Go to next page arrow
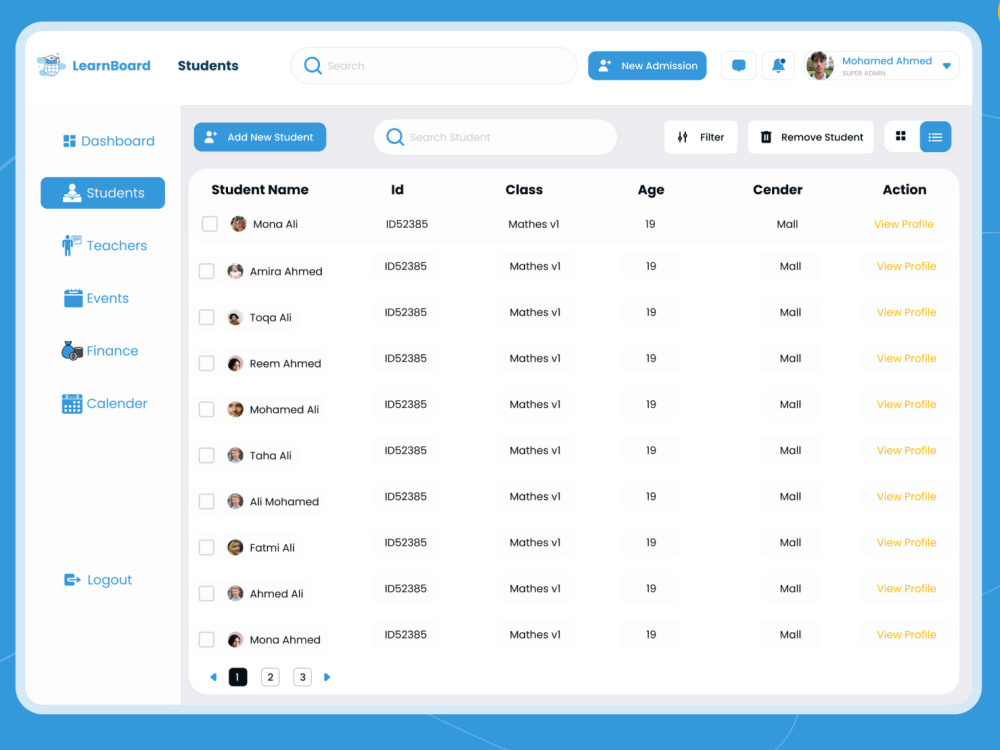This screenshot has width=1000, height=750. coord(327,677)
